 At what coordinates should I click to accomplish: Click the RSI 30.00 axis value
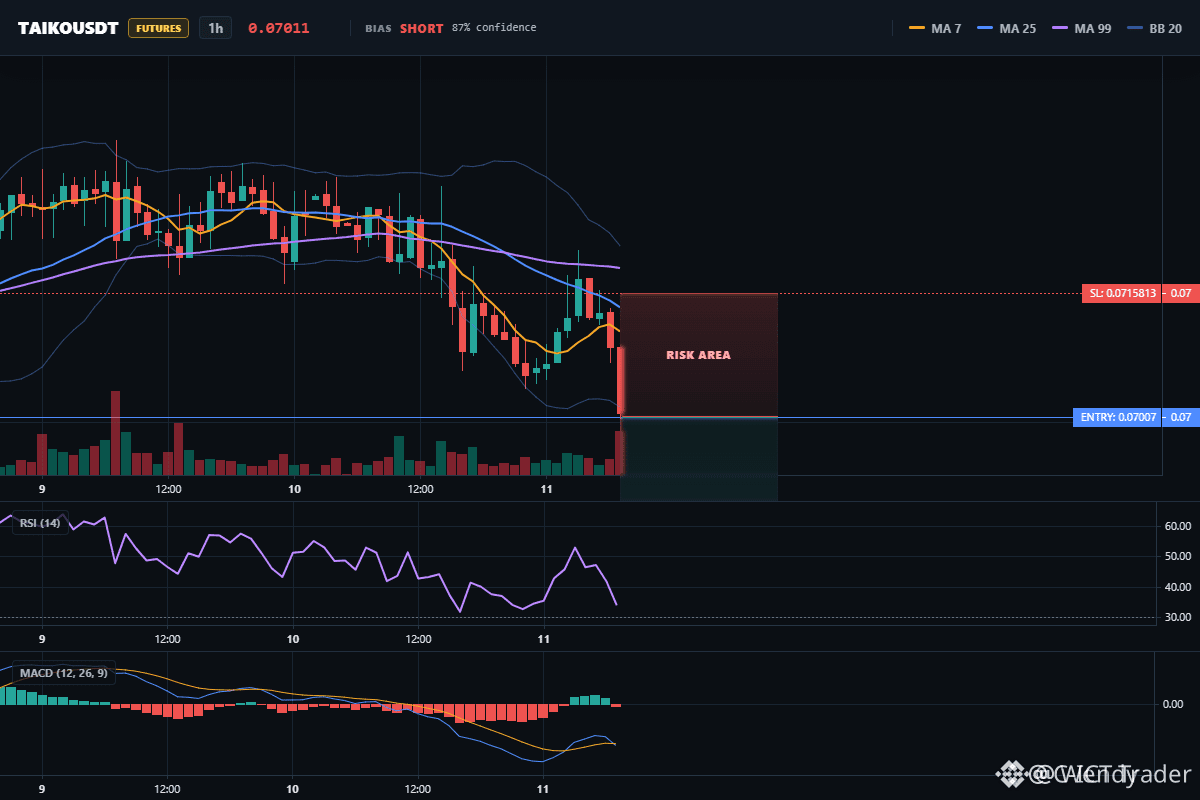(1178, 617)
